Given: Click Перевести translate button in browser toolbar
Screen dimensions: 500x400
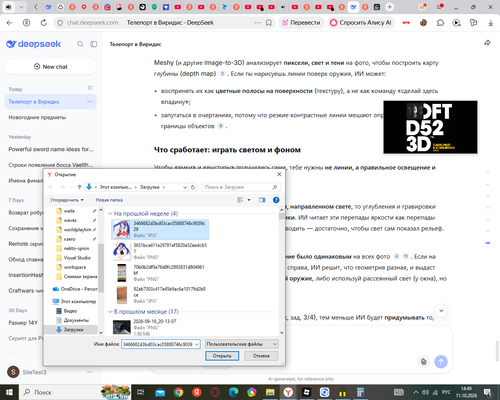Looking at the screenshot, I should (301, 23).
